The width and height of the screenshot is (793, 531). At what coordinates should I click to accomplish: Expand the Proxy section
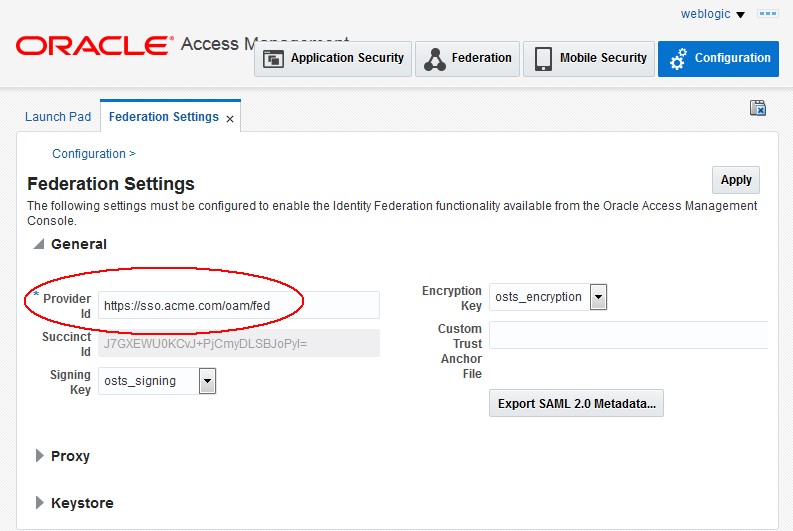coord(39,456)
